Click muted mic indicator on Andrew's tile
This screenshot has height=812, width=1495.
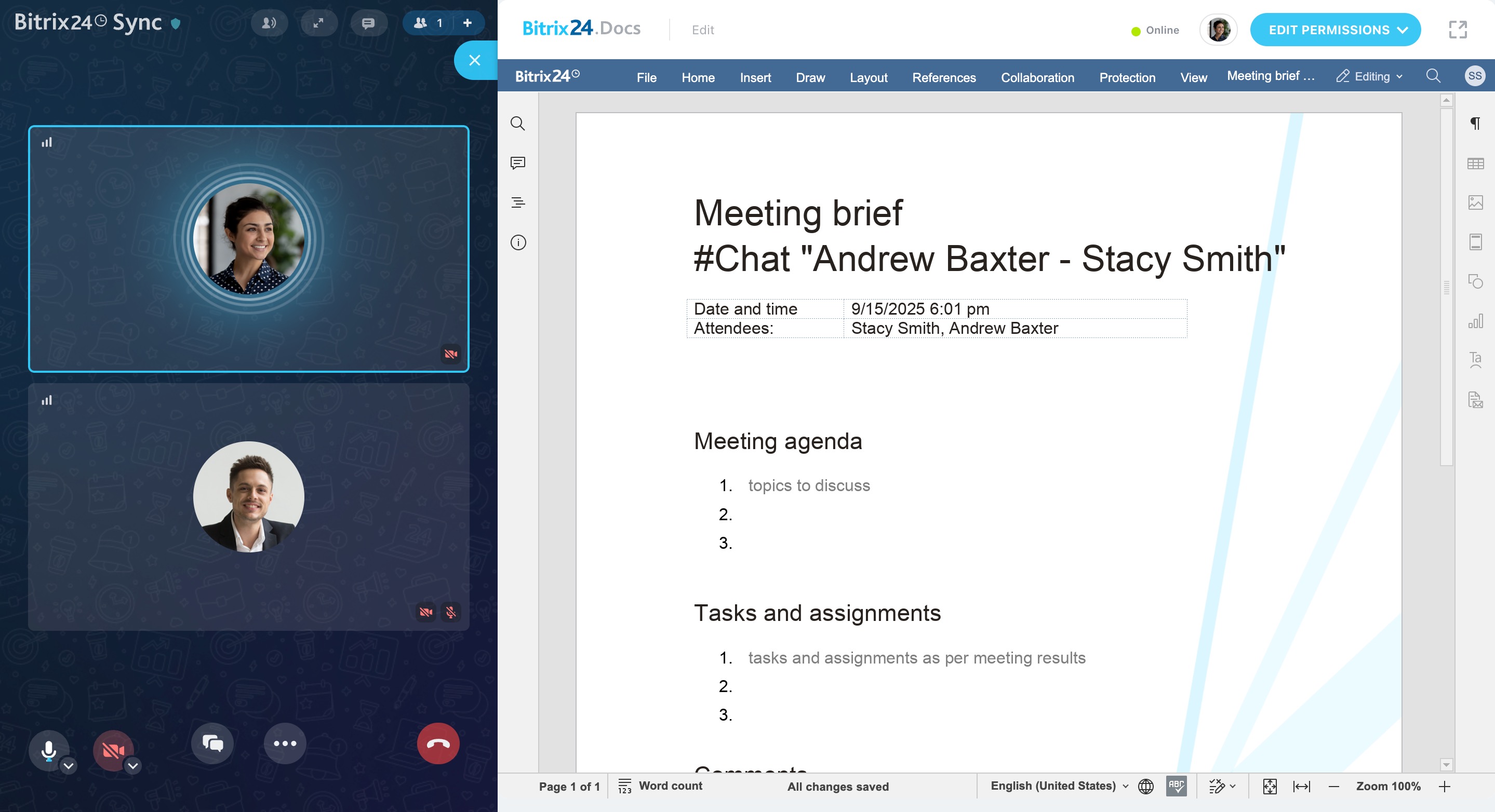451,612
